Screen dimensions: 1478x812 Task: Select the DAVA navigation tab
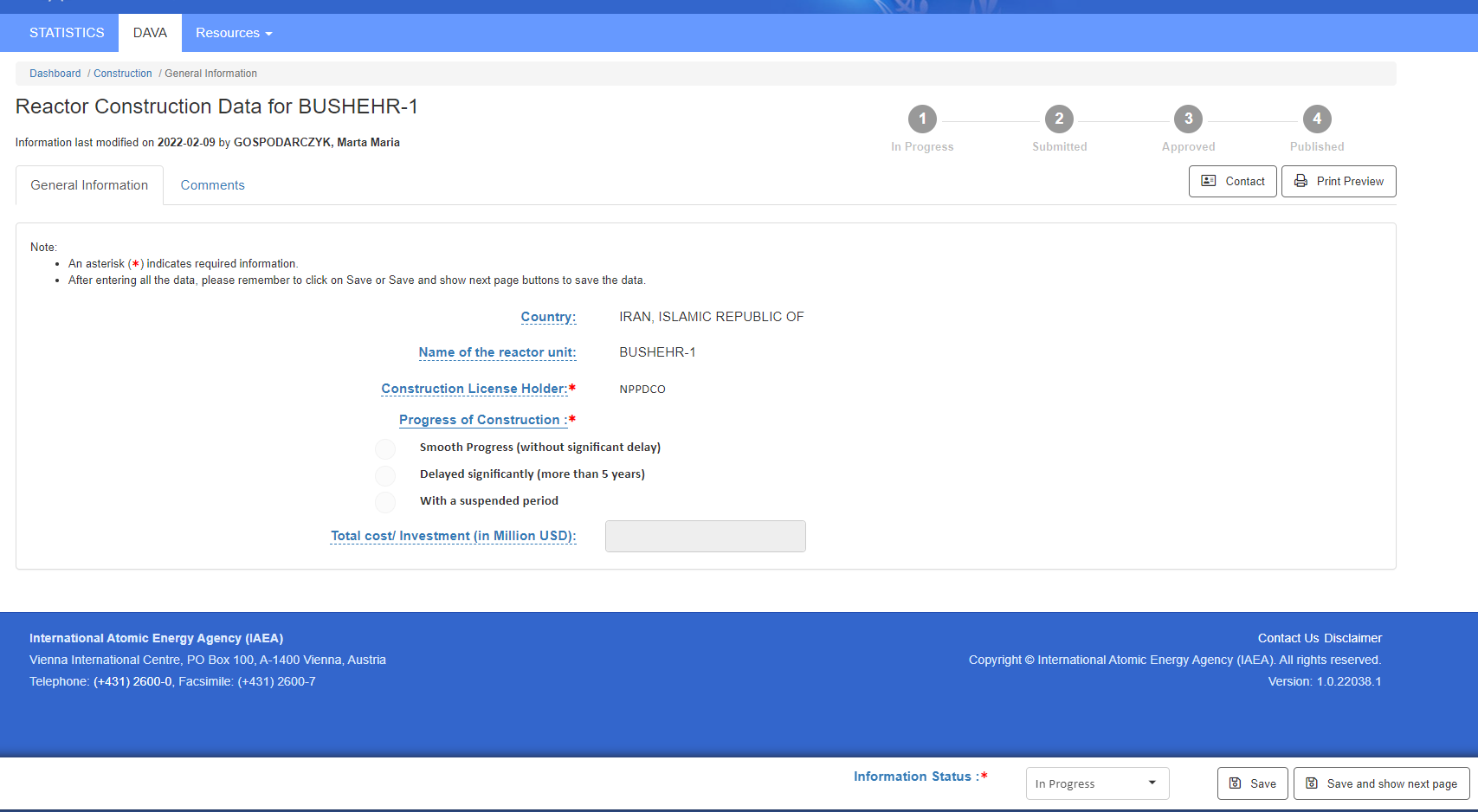[x=150, y=33]
